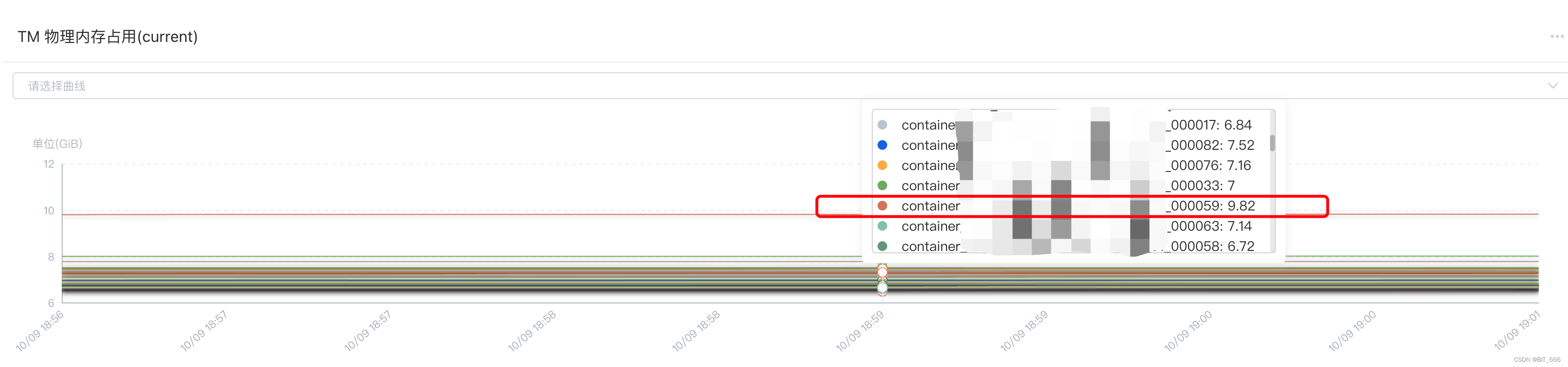
Task: Click y-axis label 10
Action: 49,211
